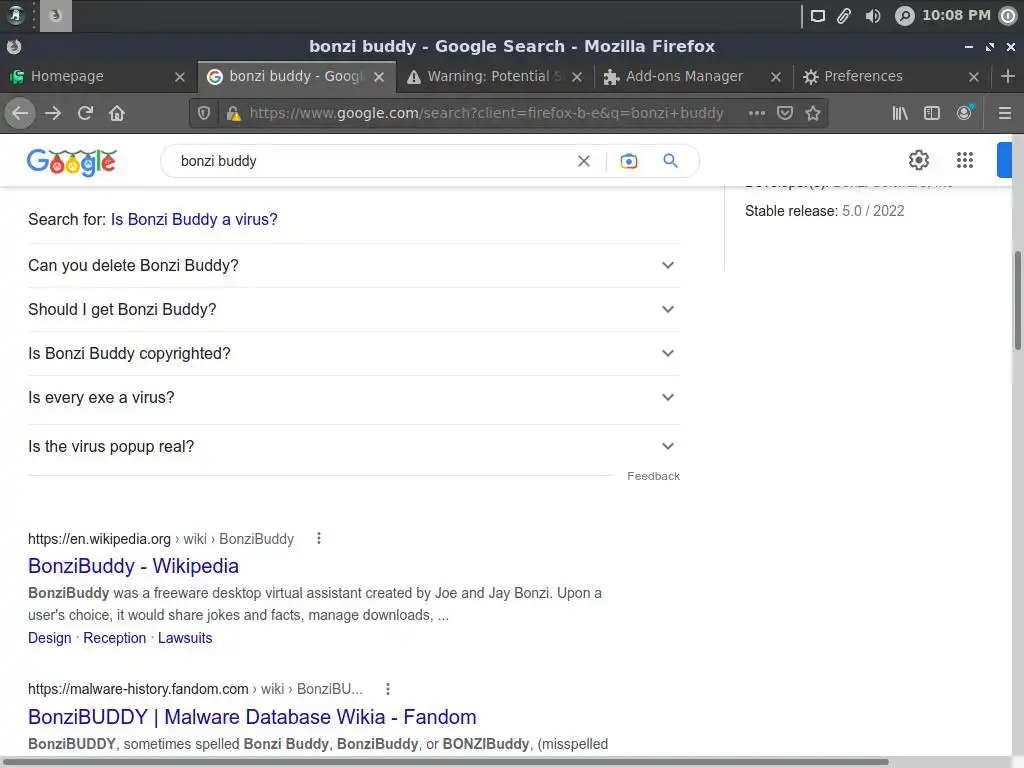
Task: Open Google quick settings gear
Action: 919,160
